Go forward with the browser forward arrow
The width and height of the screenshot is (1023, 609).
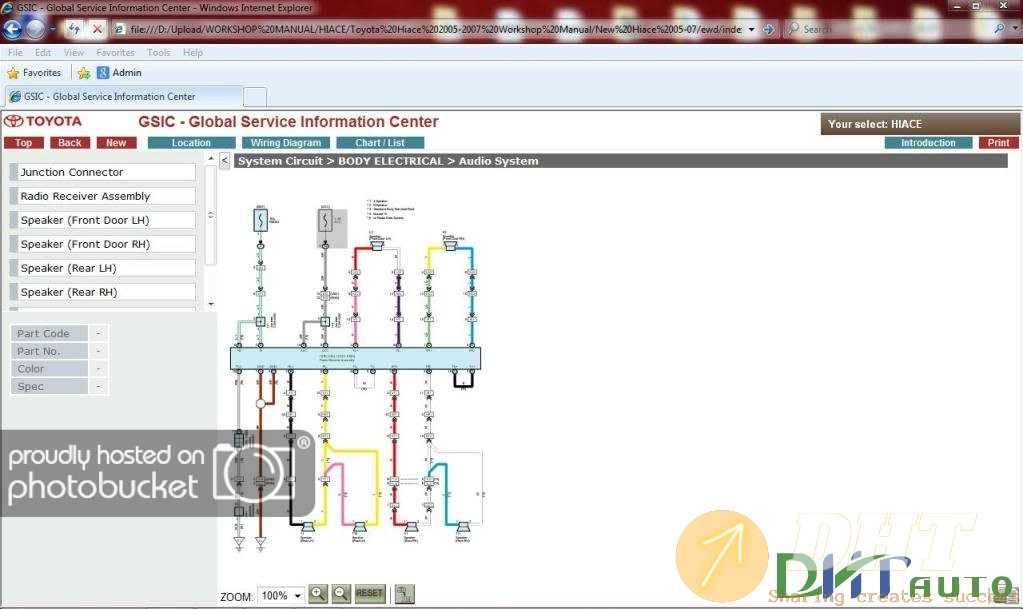[35, 29]
